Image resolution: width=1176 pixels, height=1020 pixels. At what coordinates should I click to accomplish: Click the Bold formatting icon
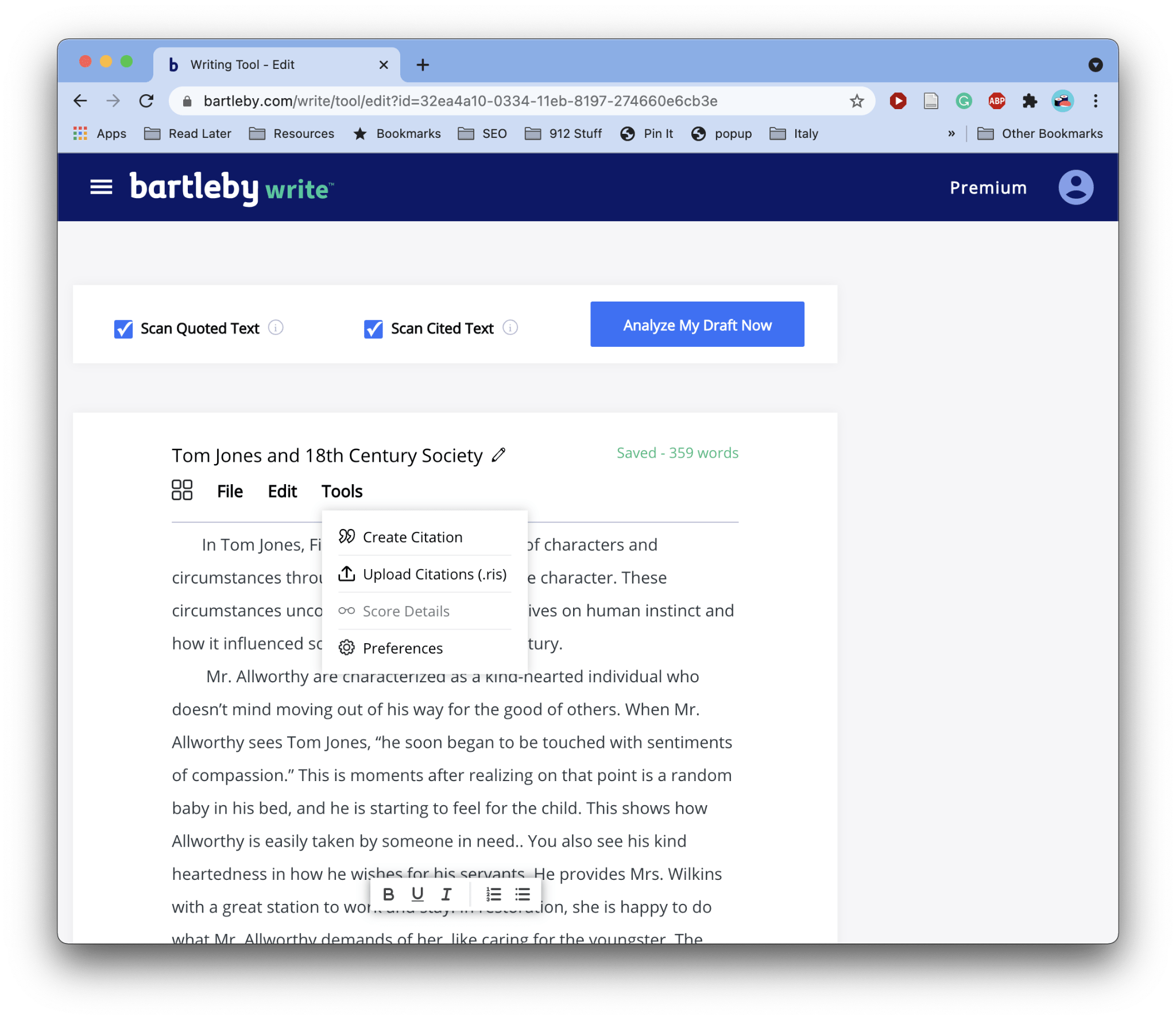point(388,894)
